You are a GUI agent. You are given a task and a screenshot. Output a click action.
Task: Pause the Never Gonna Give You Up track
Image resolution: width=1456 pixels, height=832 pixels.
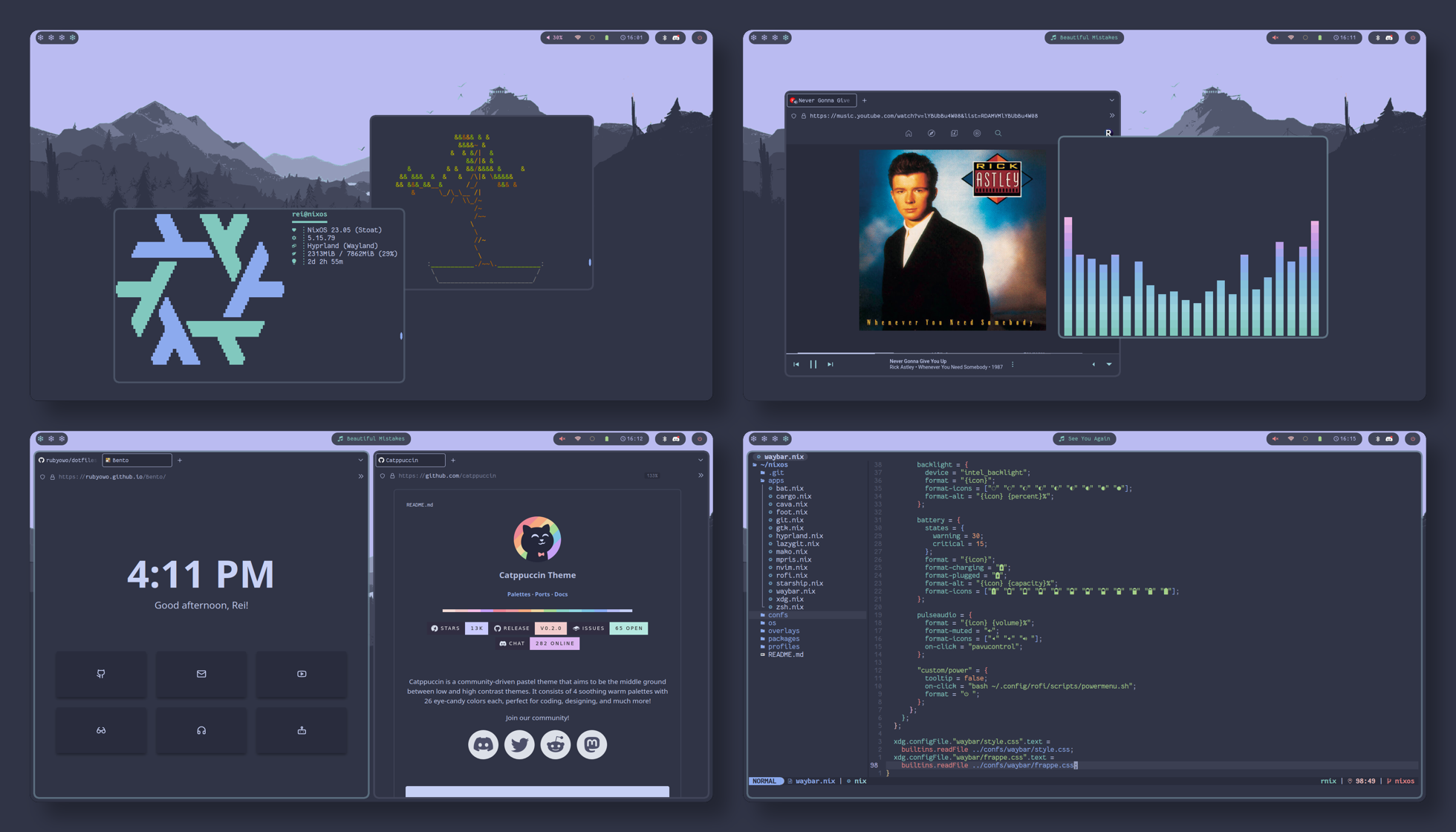tap(813, 364)
